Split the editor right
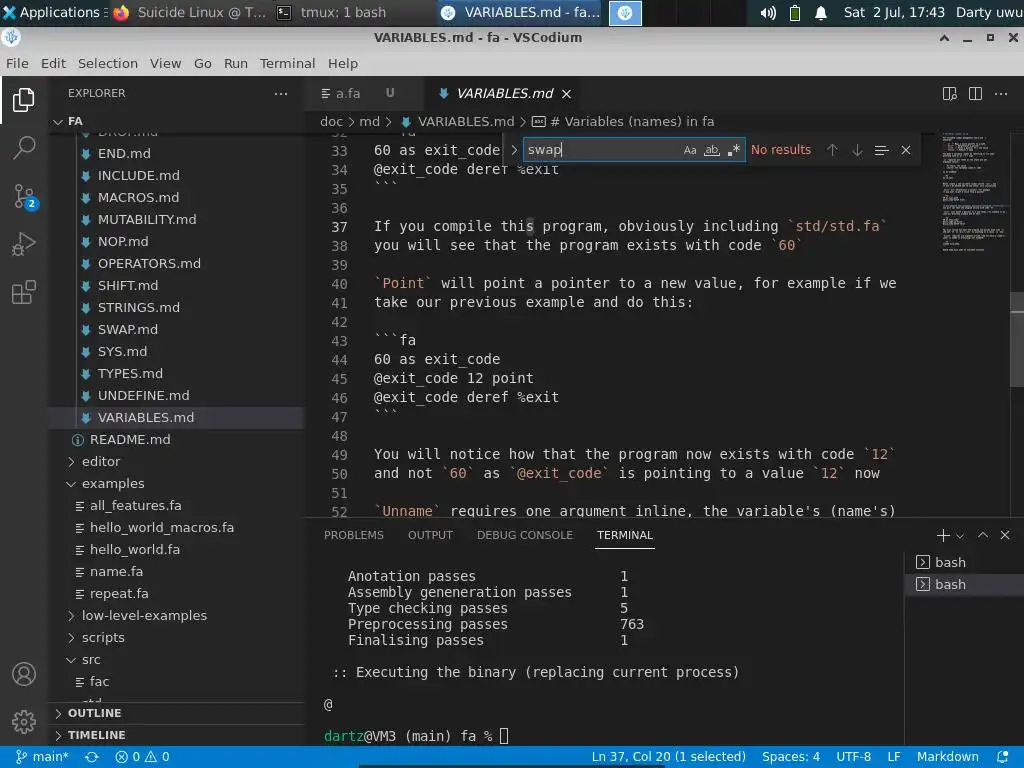This screenshot has height=768, width=1024. coord(975,93)
